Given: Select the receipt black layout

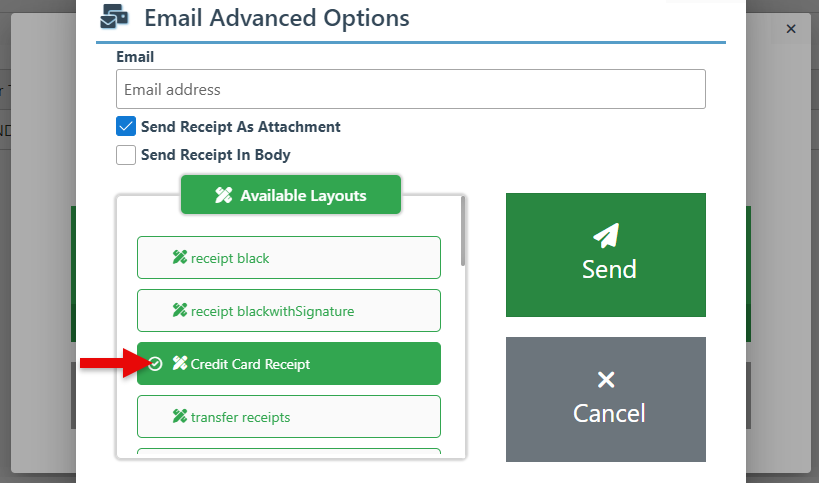Looking at the screenshot, I should [289, 258].
